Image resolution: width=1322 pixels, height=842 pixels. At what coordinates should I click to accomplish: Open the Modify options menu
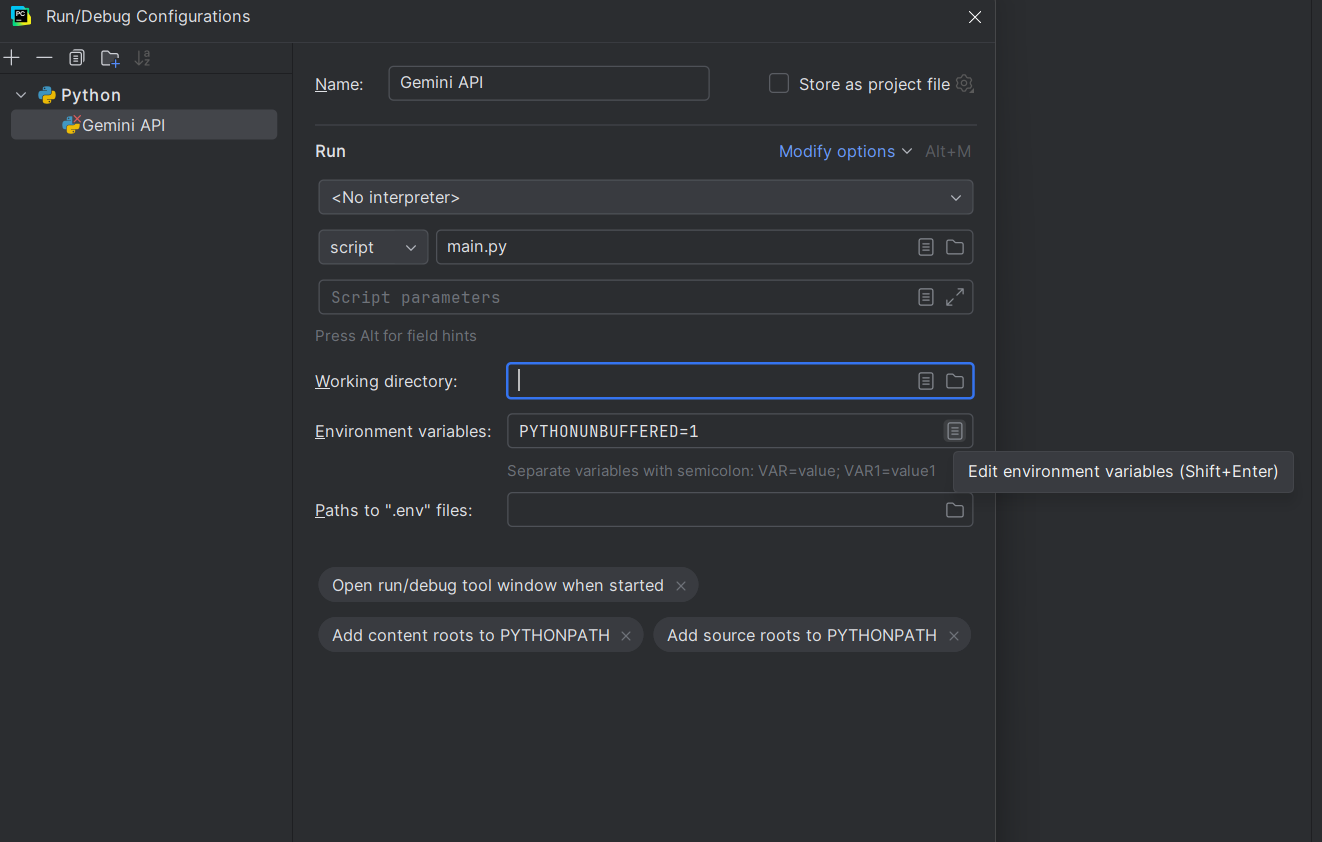click(x=845, y=151)
